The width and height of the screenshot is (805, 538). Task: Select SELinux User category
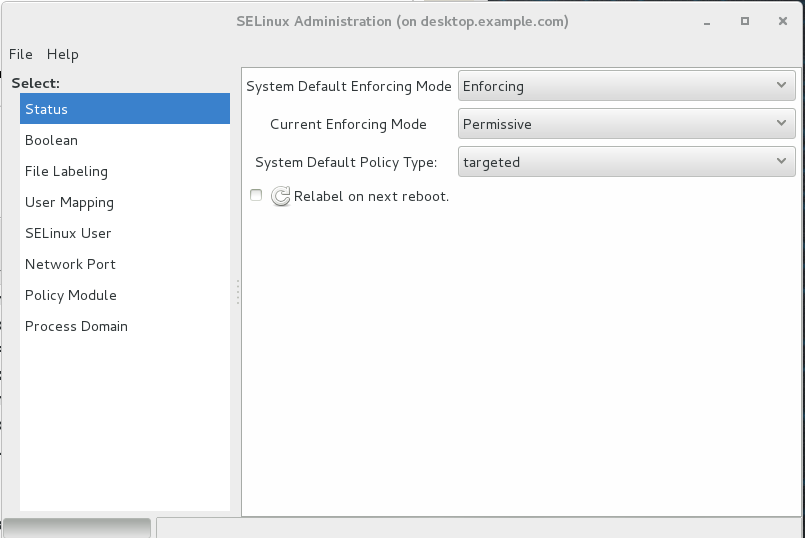coord(125,233)
